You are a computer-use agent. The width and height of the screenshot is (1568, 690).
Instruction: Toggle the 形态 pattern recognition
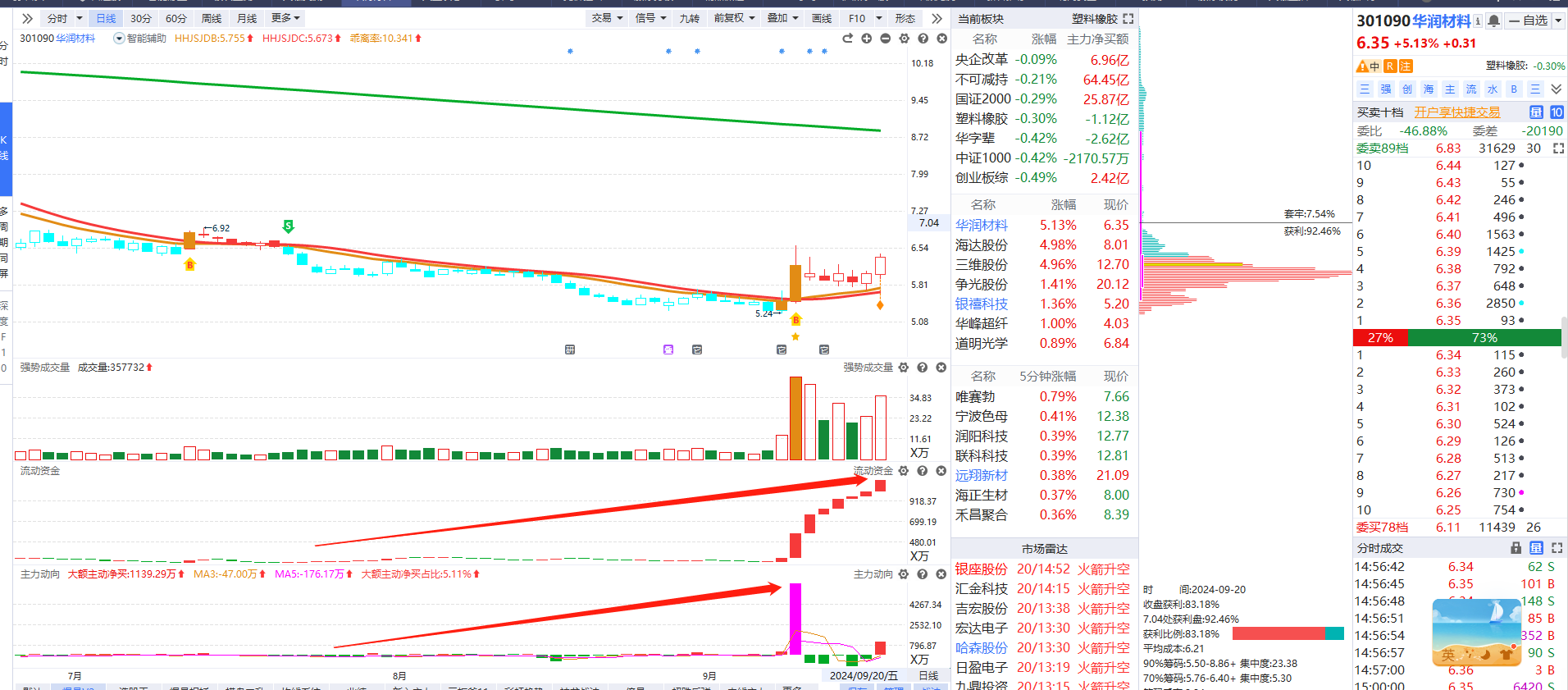[x=905, y=18]
